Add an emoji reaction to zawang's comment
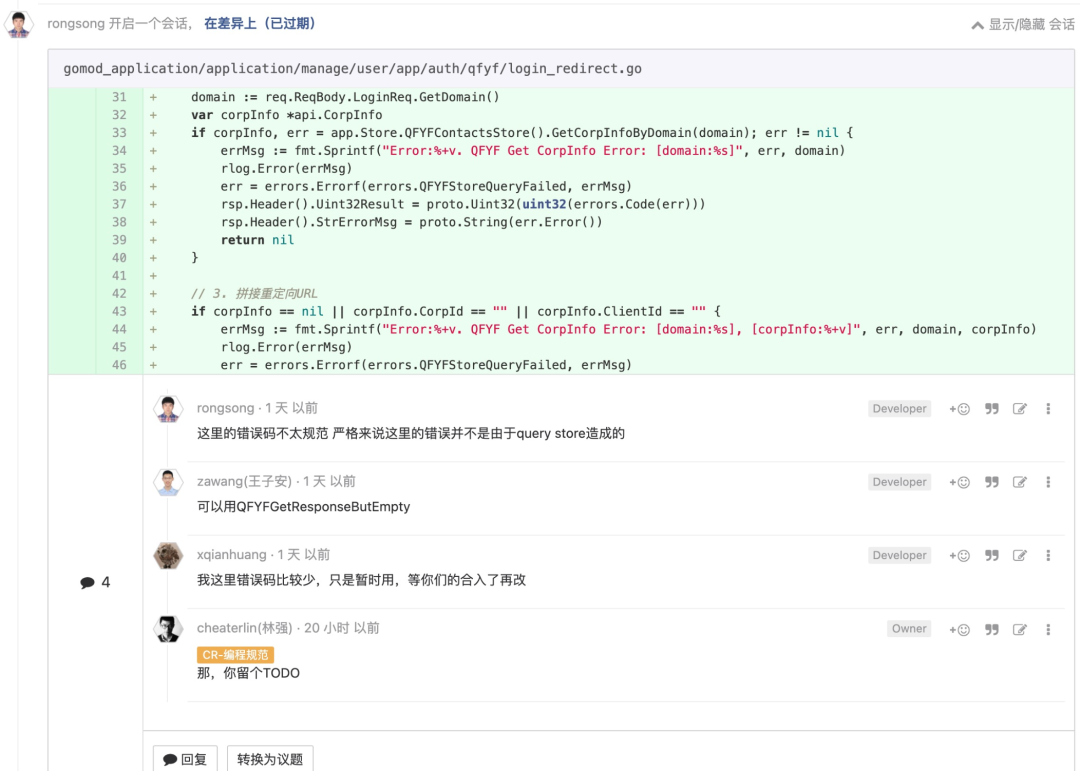 tap(959, 481)
